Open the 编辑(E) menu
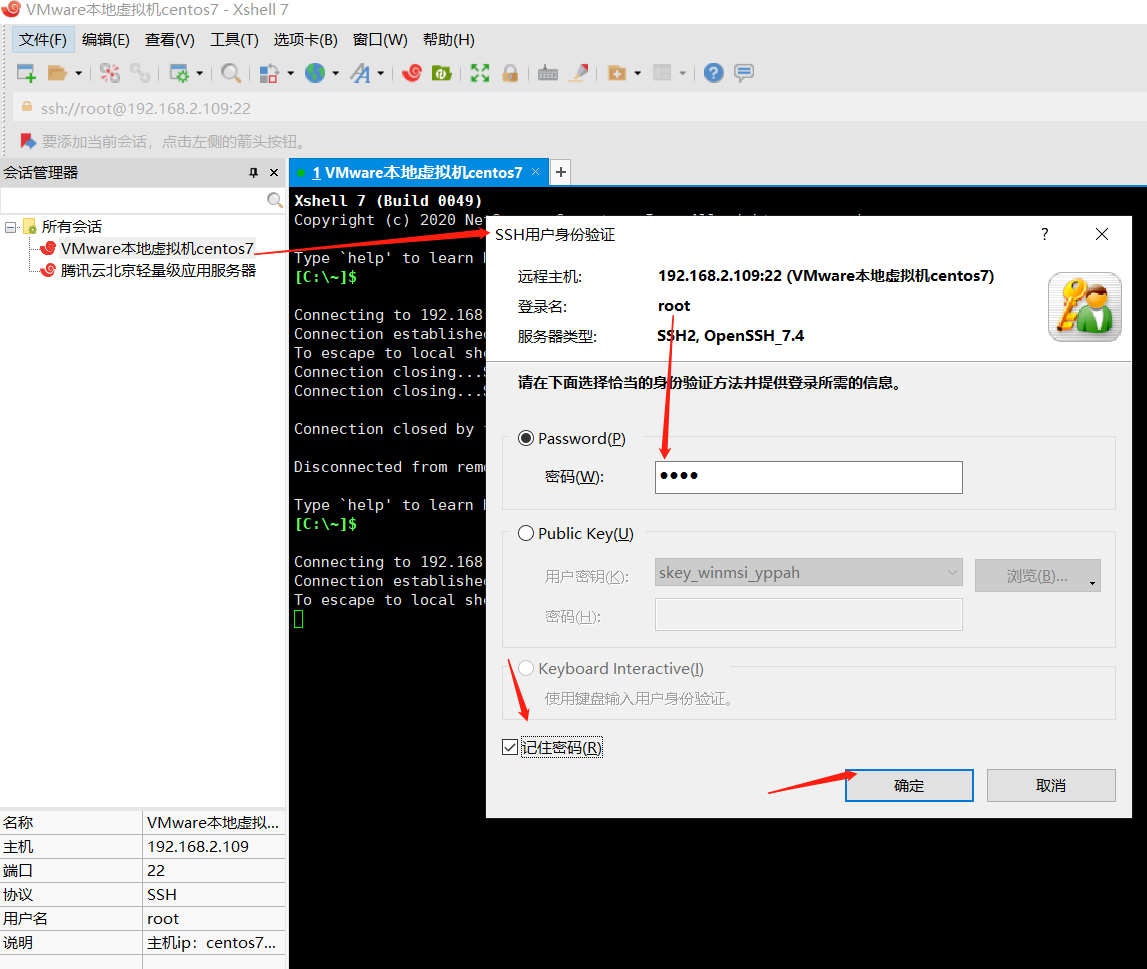The width and height of the screenshot is (1147, 969). click(106, 39)
